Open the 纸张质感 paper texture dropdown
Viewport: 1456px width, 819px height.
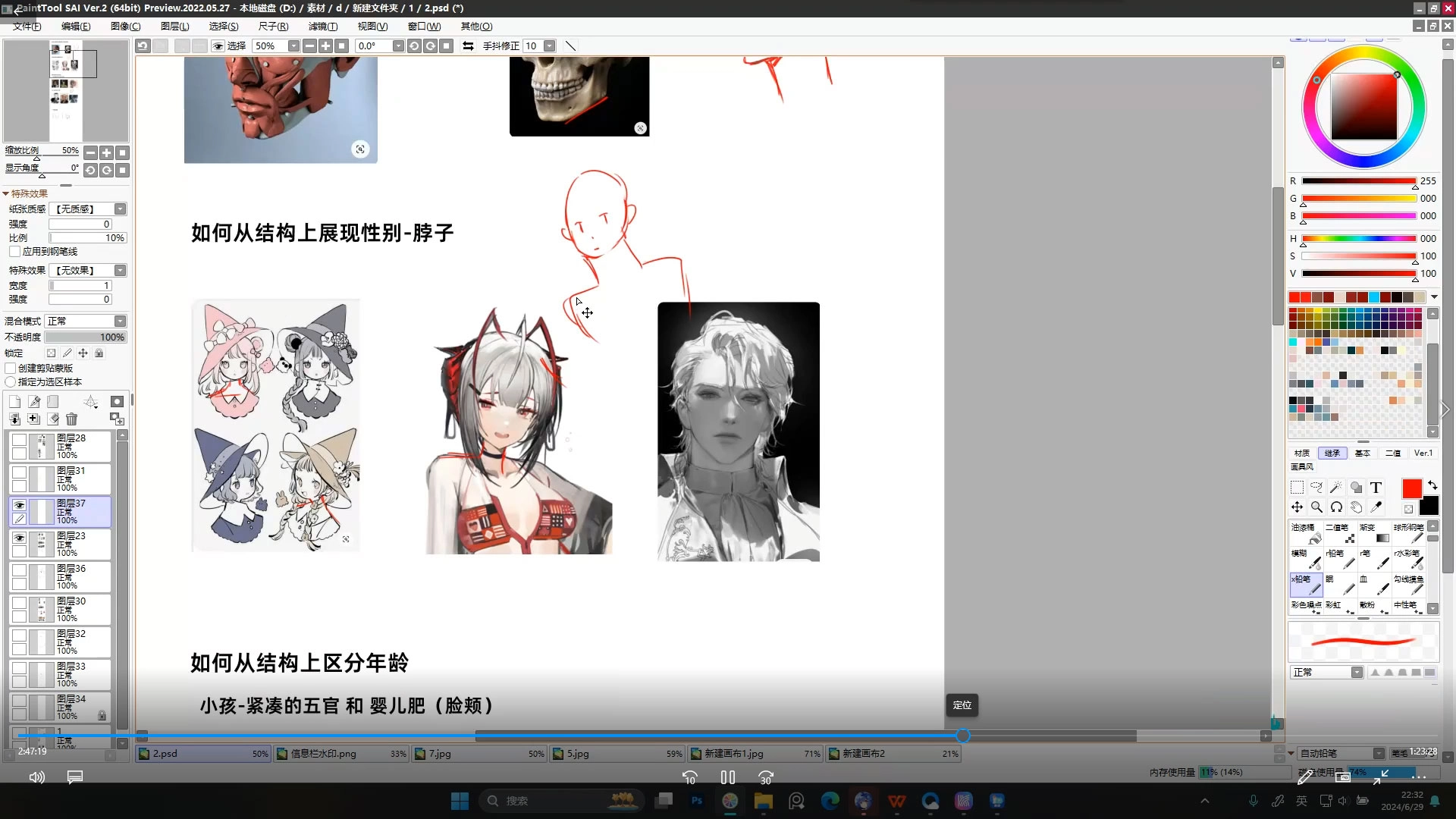click(x=120, y=209)
